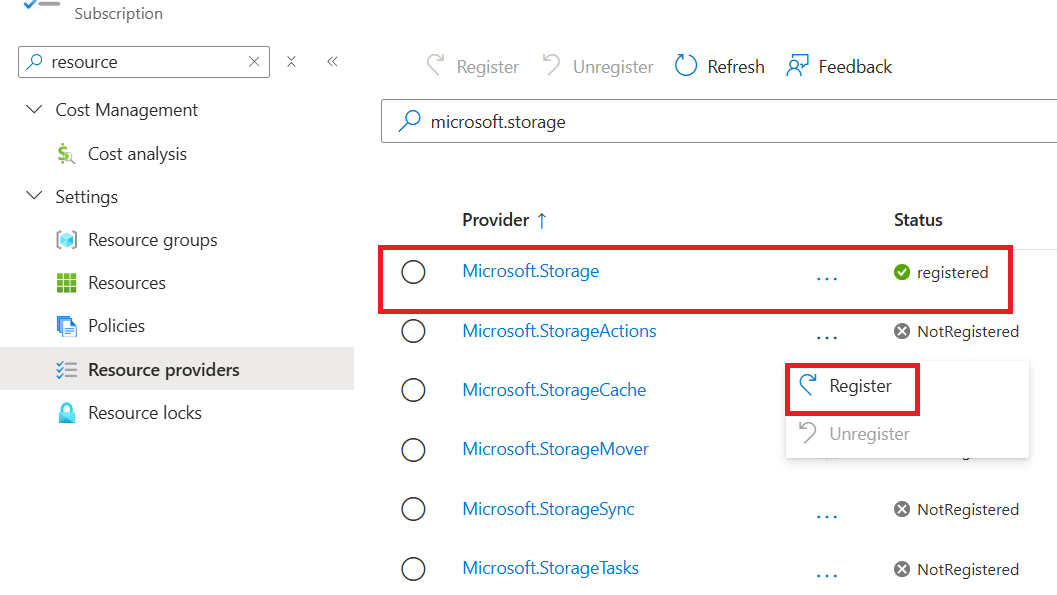Click the Policies document icon
The image size is (1057, 595).
[x=66, y=326]
